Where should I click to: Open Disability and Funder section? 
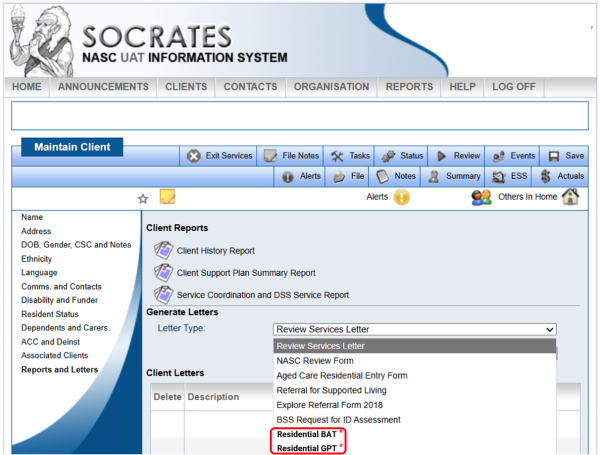point(59,300)
